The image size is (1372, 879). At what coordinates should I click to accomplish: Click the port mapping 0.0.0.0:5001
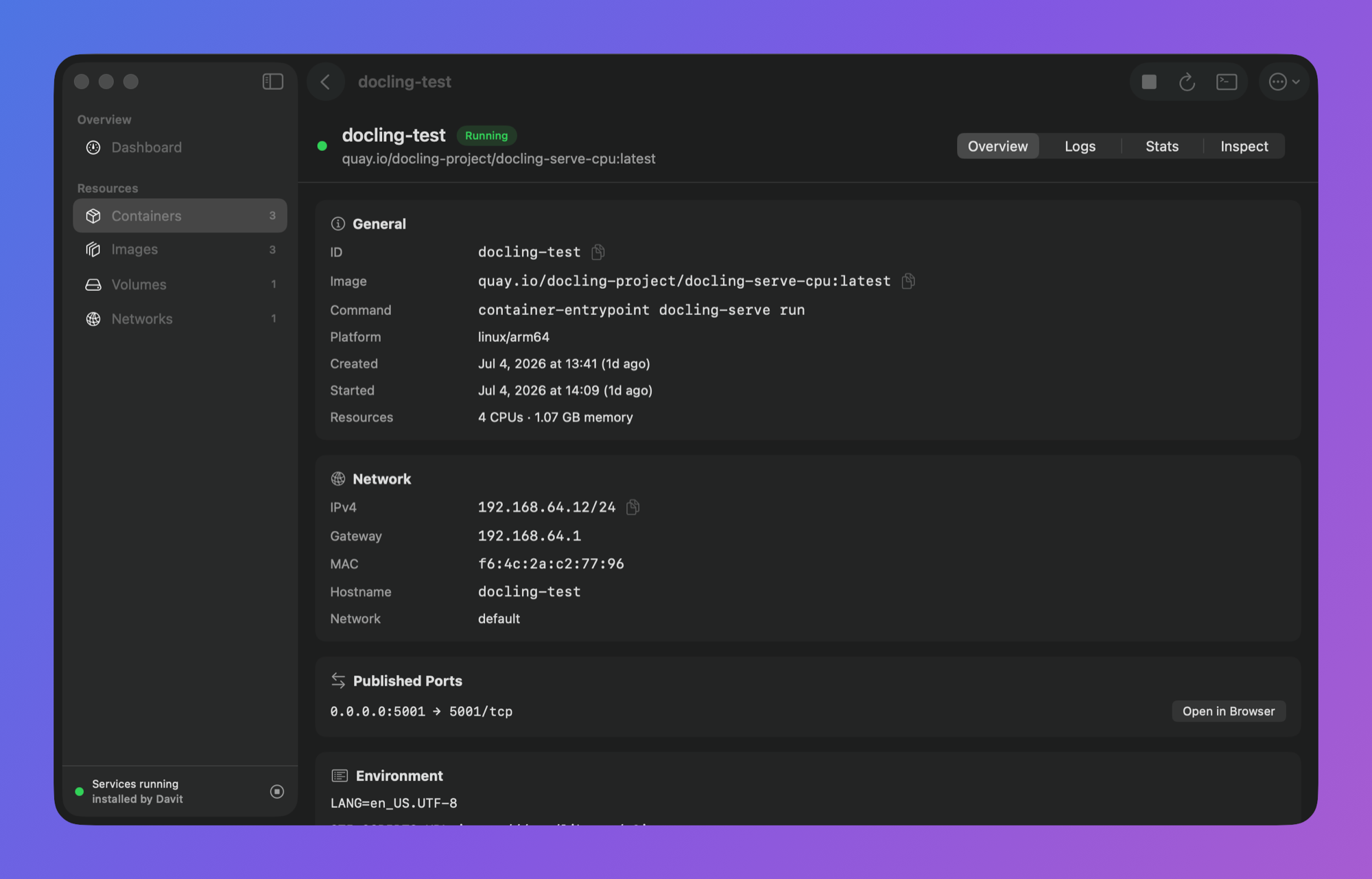(x=421, y=712)
